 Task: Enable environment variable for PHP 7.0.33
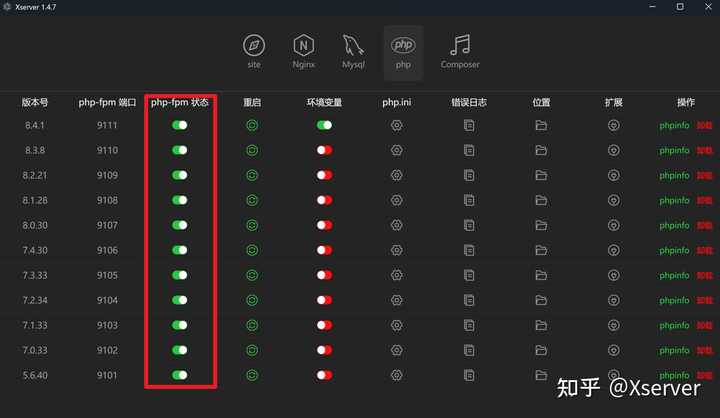(x=324, y=350)
